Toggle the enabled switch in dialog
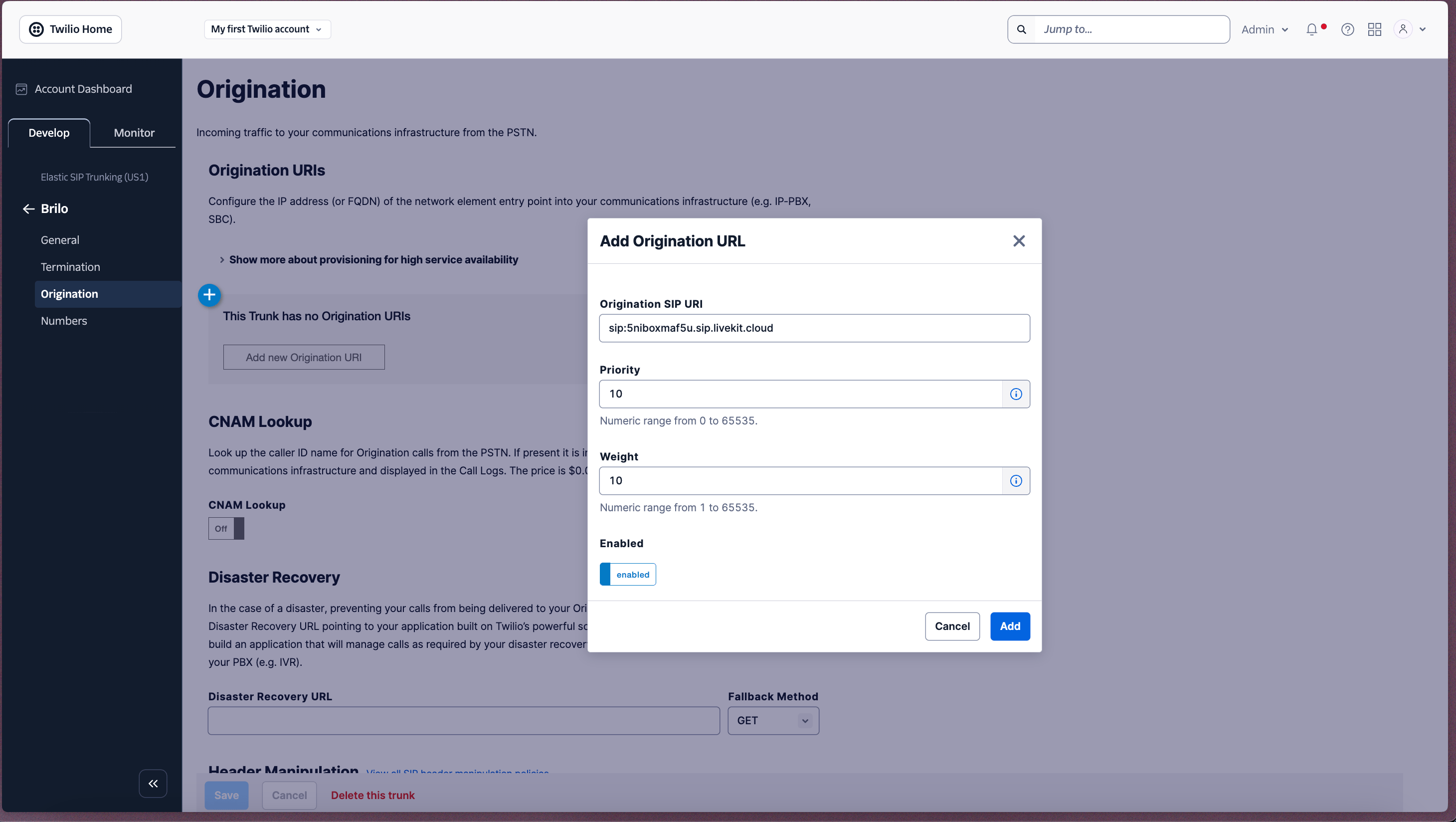Screen dimensions: 1456x822 (627, 575)
